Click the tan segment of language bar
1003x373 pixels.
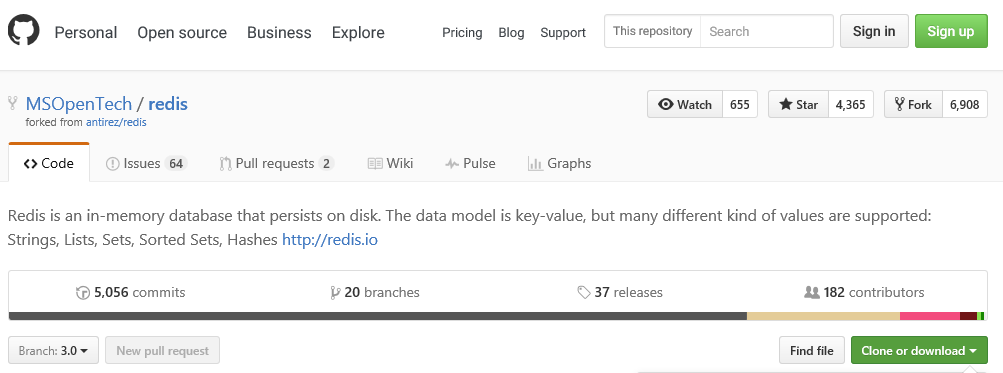823,316
